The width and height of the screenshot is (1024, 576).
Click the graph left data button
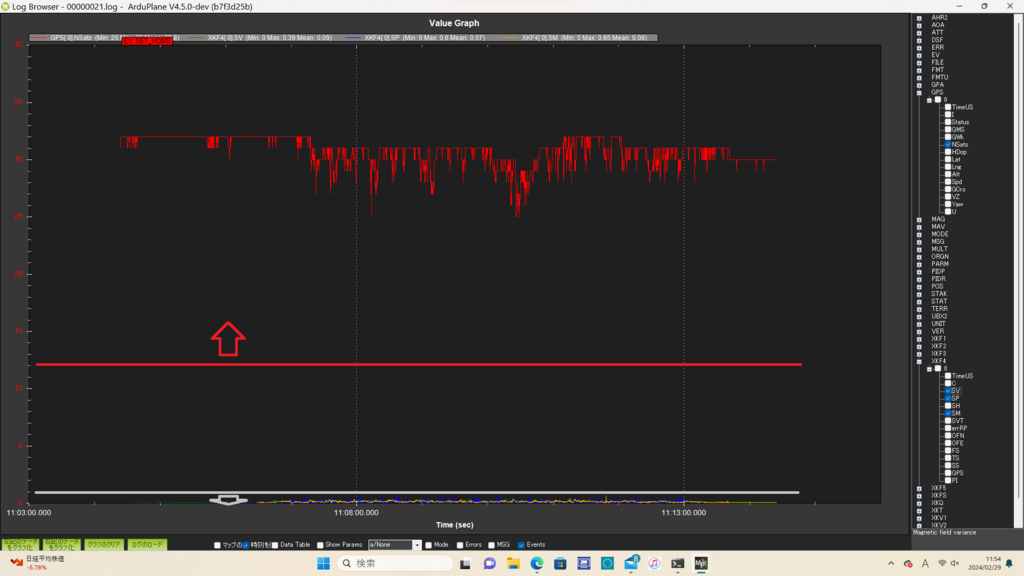20,545
